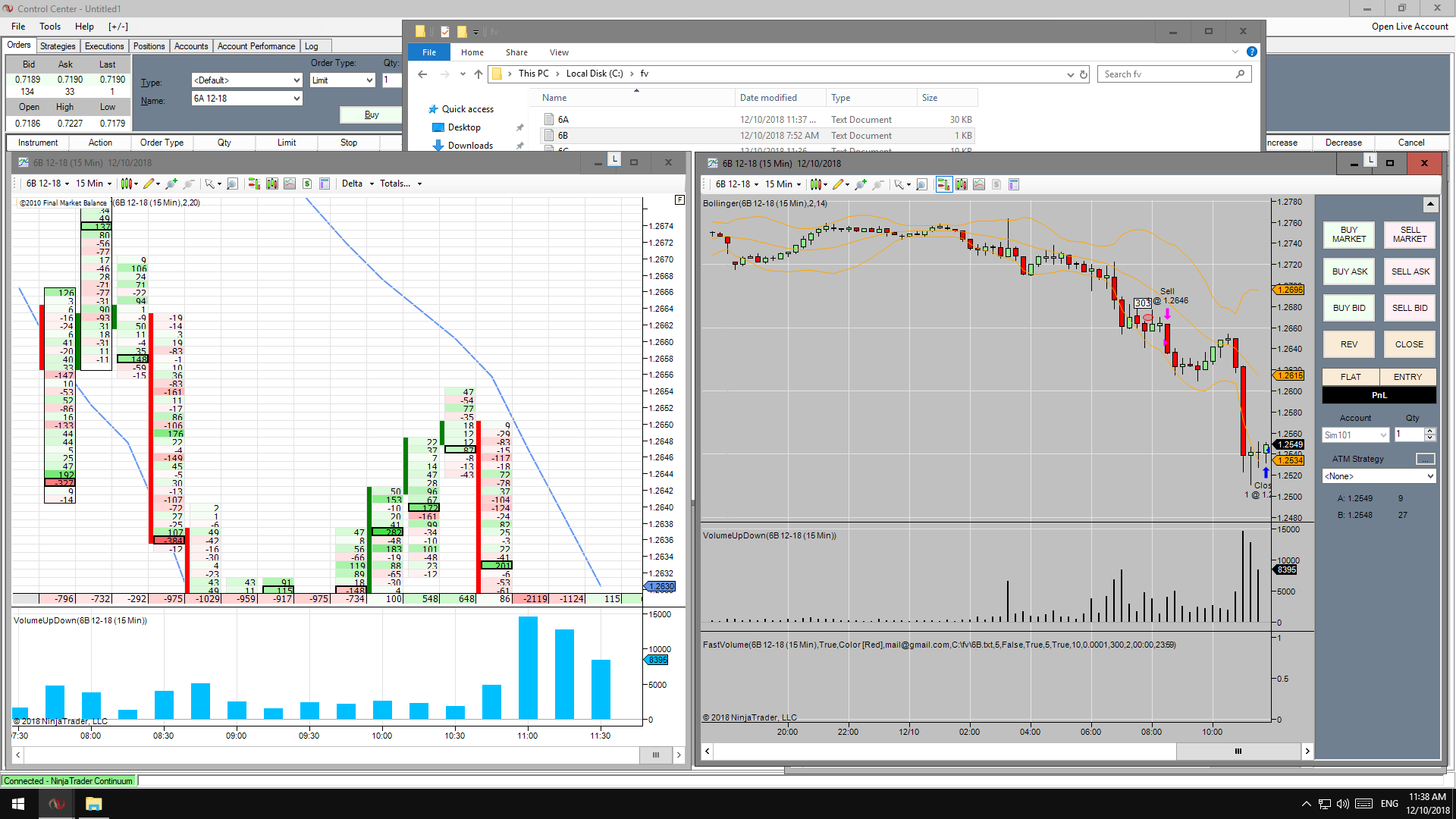This screenshot has height=819, width=1456.
Task: Open the Tools menu in Control Center
Action: tap(50, 27)
